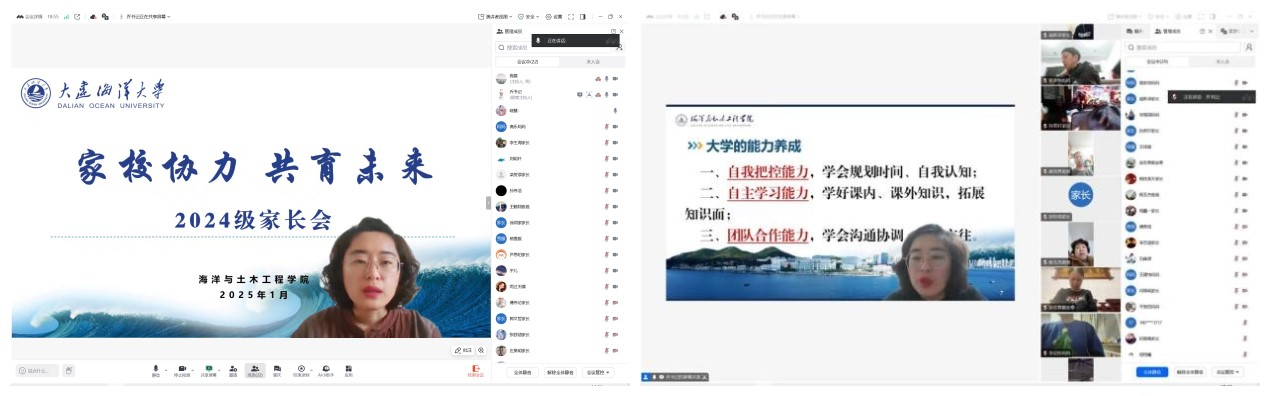Open settings gear in left window top bar
Screen dimensions: 1270x396
coord(554,17)
